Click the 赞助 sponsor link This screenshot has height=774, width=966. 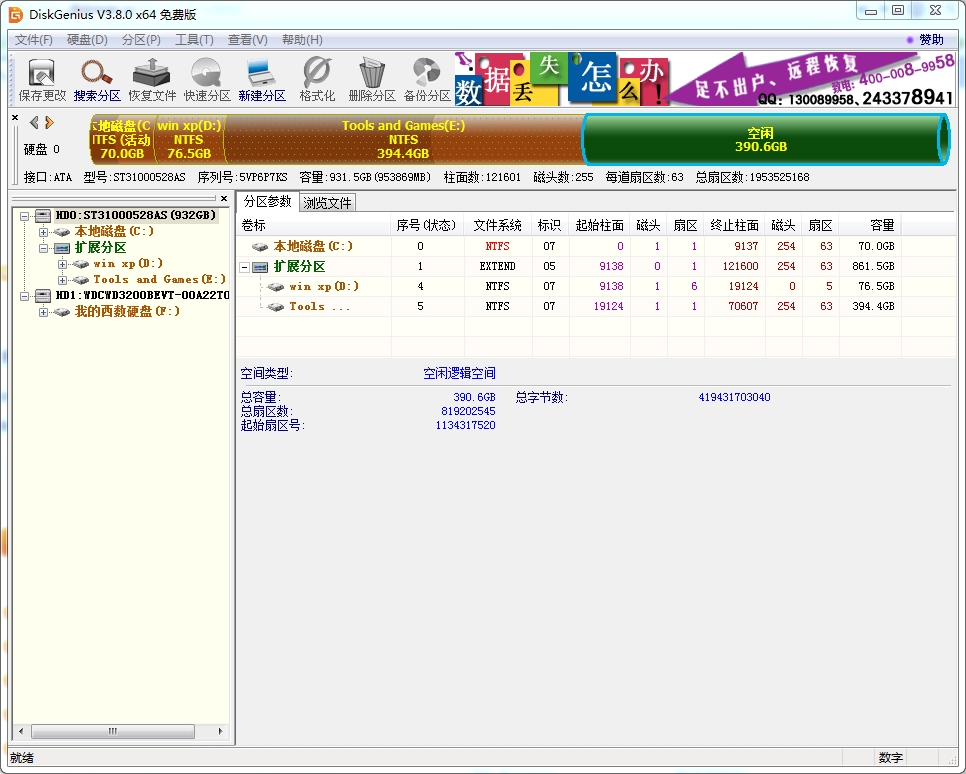tap(931, 39)
